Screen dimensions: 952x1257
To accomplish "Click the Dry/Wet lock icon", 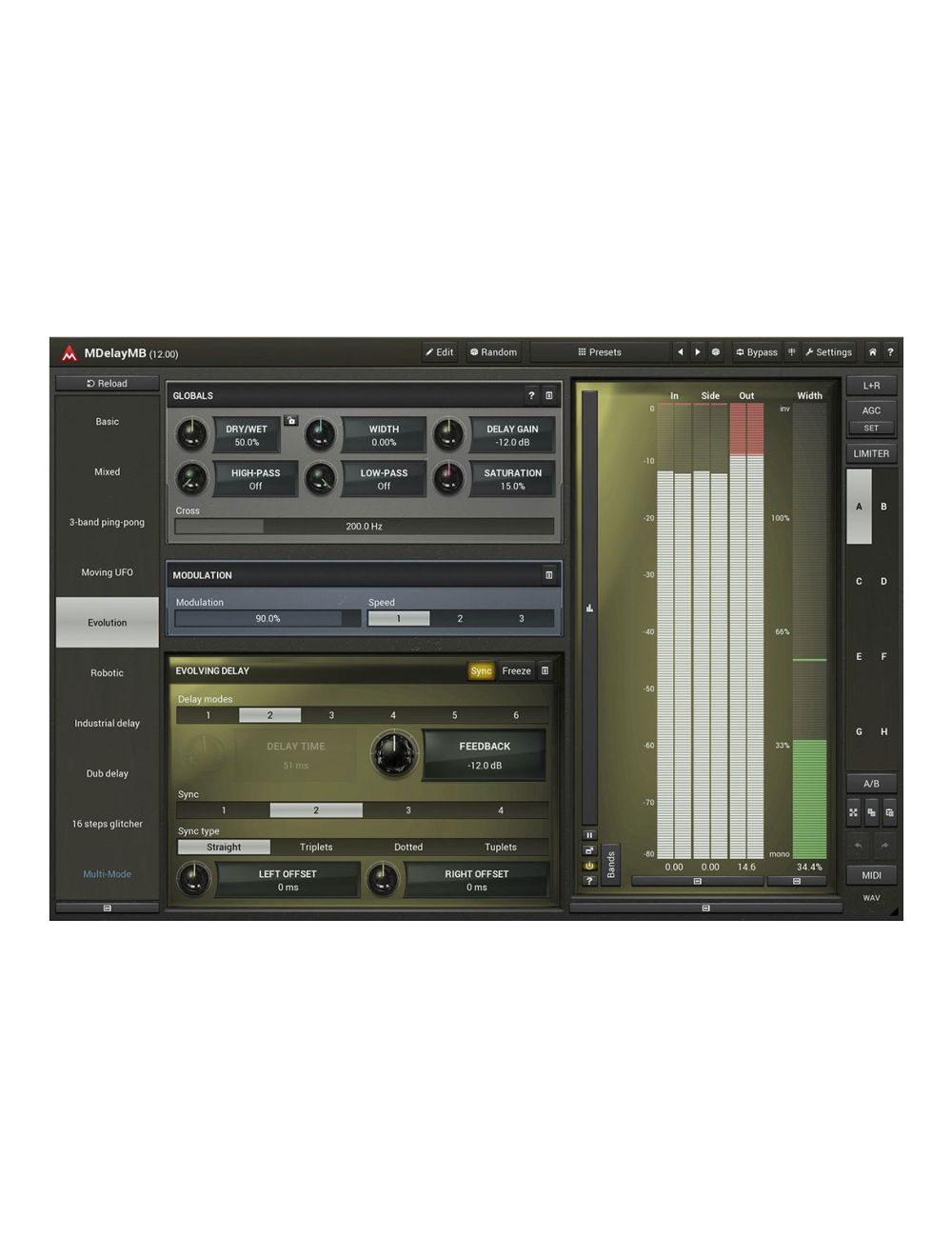I will click(291, 420).
